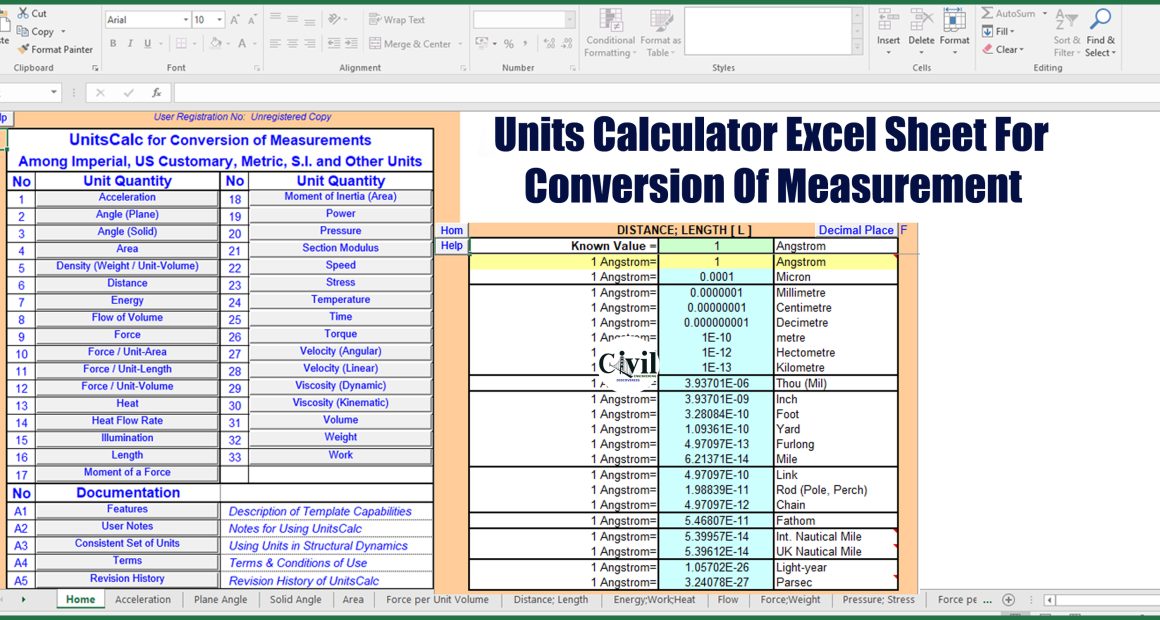Click Merge & Center
The width and height of the screenshot is (1160, 620).
(x=410, y=44)
